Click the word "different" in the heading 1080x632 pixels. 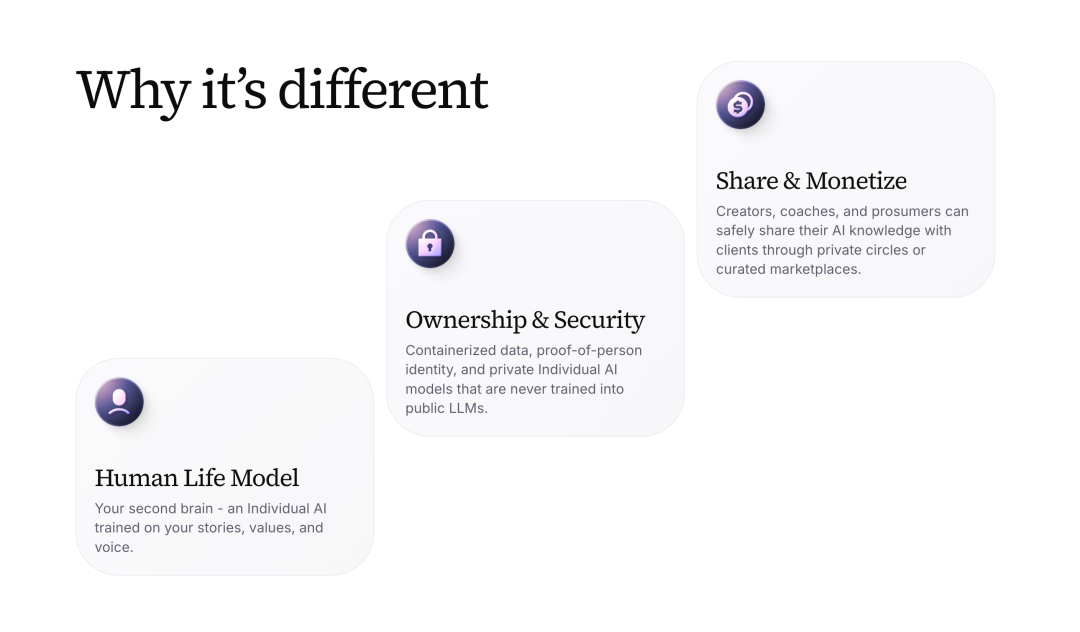383,89
